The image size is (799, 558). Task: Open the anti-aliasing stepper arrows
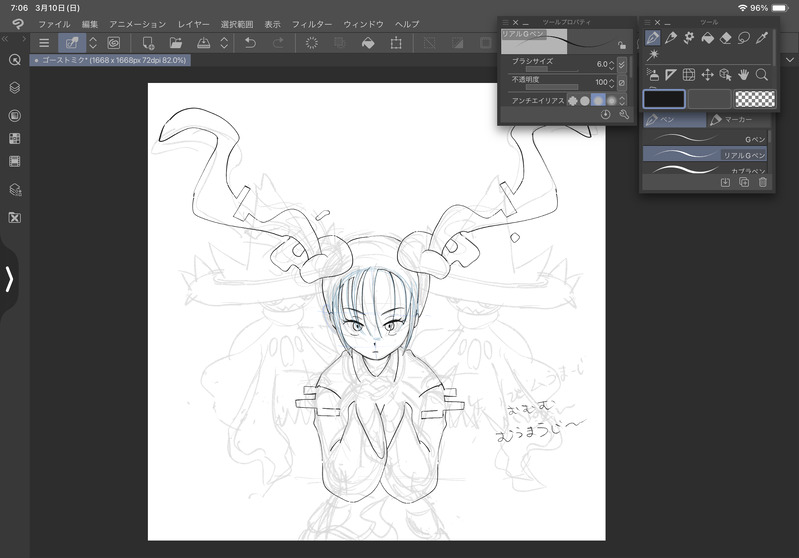pos(622,101)
